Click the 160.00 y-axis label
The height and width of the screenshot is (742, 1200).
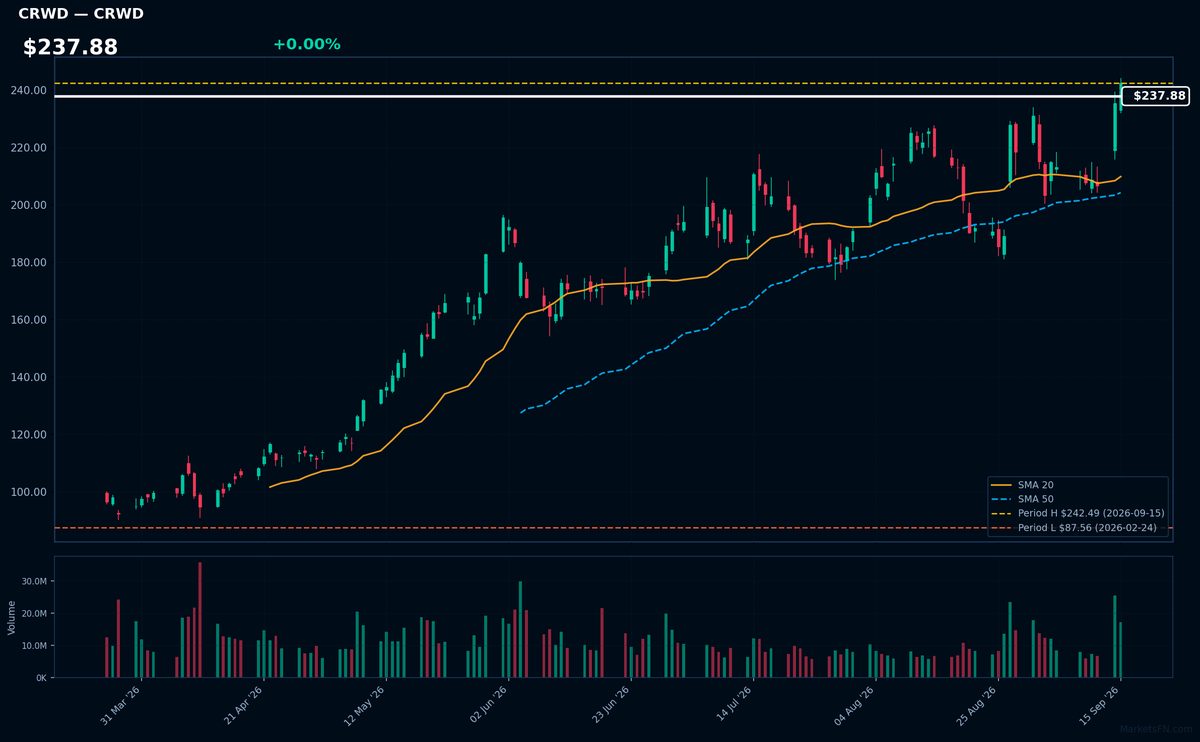(x=30, y=320)
